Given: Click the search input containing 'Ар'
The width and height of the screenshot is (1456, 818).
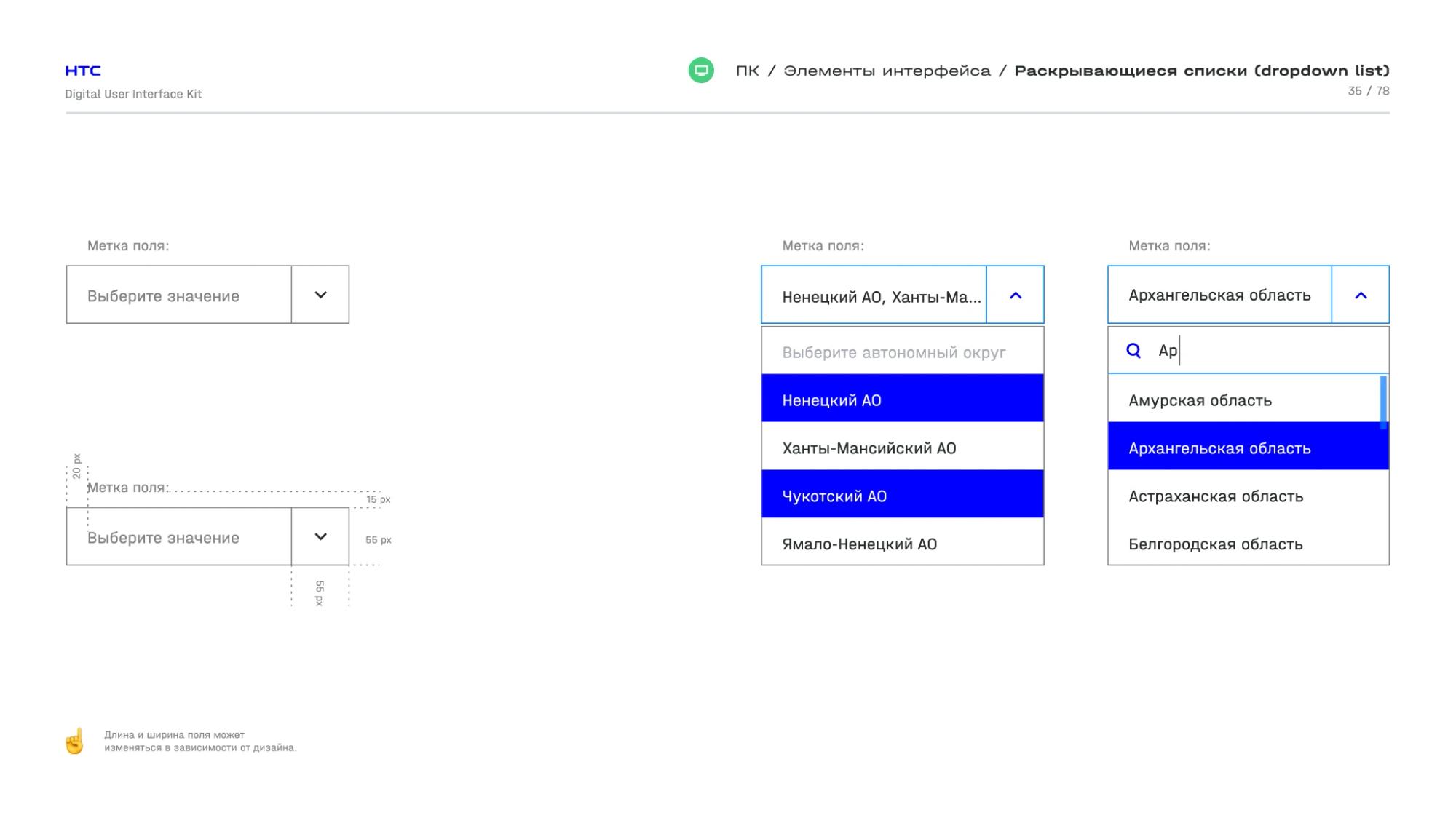Looking at the screenshot, I should 1249,350.
